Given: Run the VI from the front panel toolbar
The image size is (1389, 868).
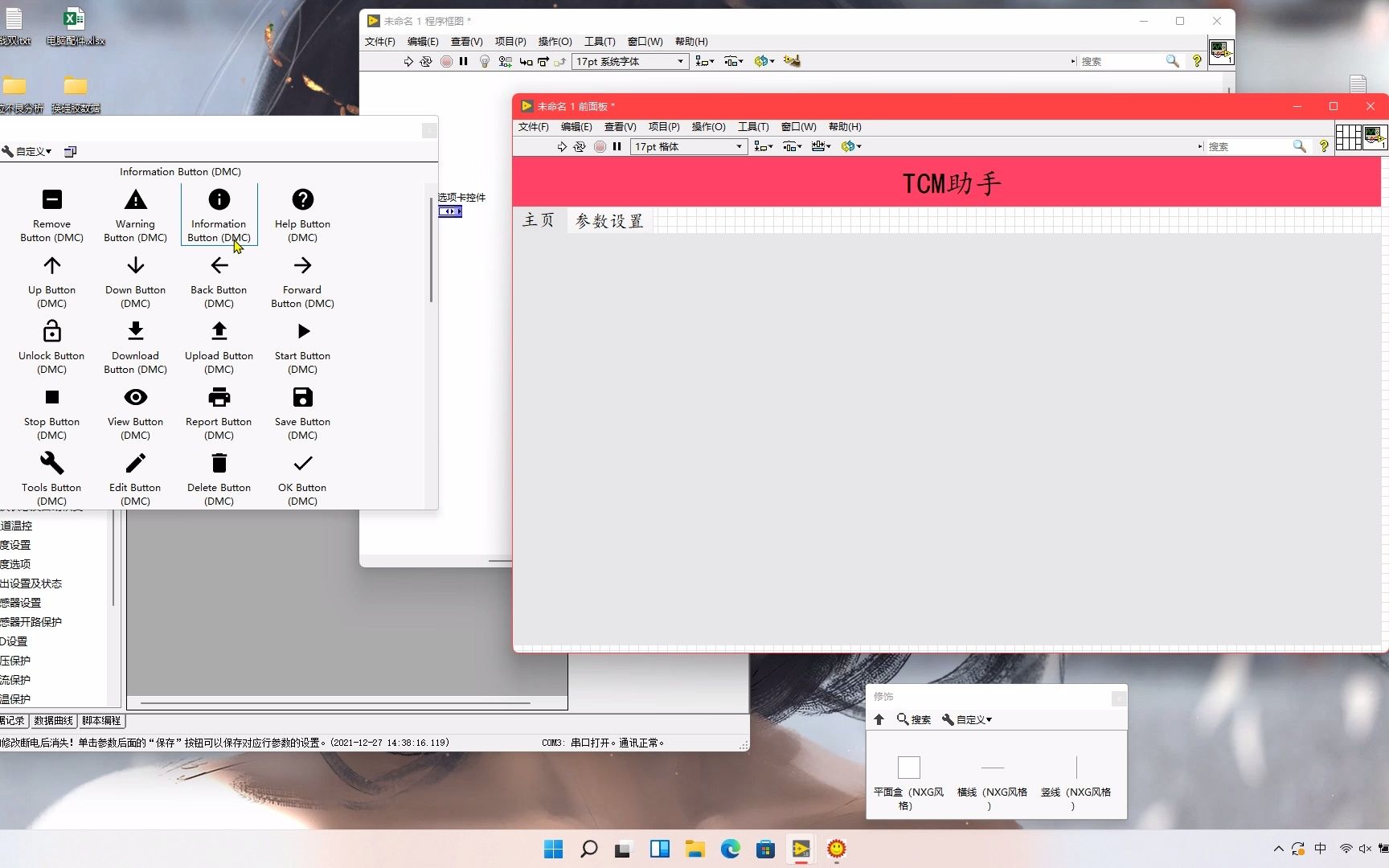Looking at the screenshot, I should pos(563,146).
